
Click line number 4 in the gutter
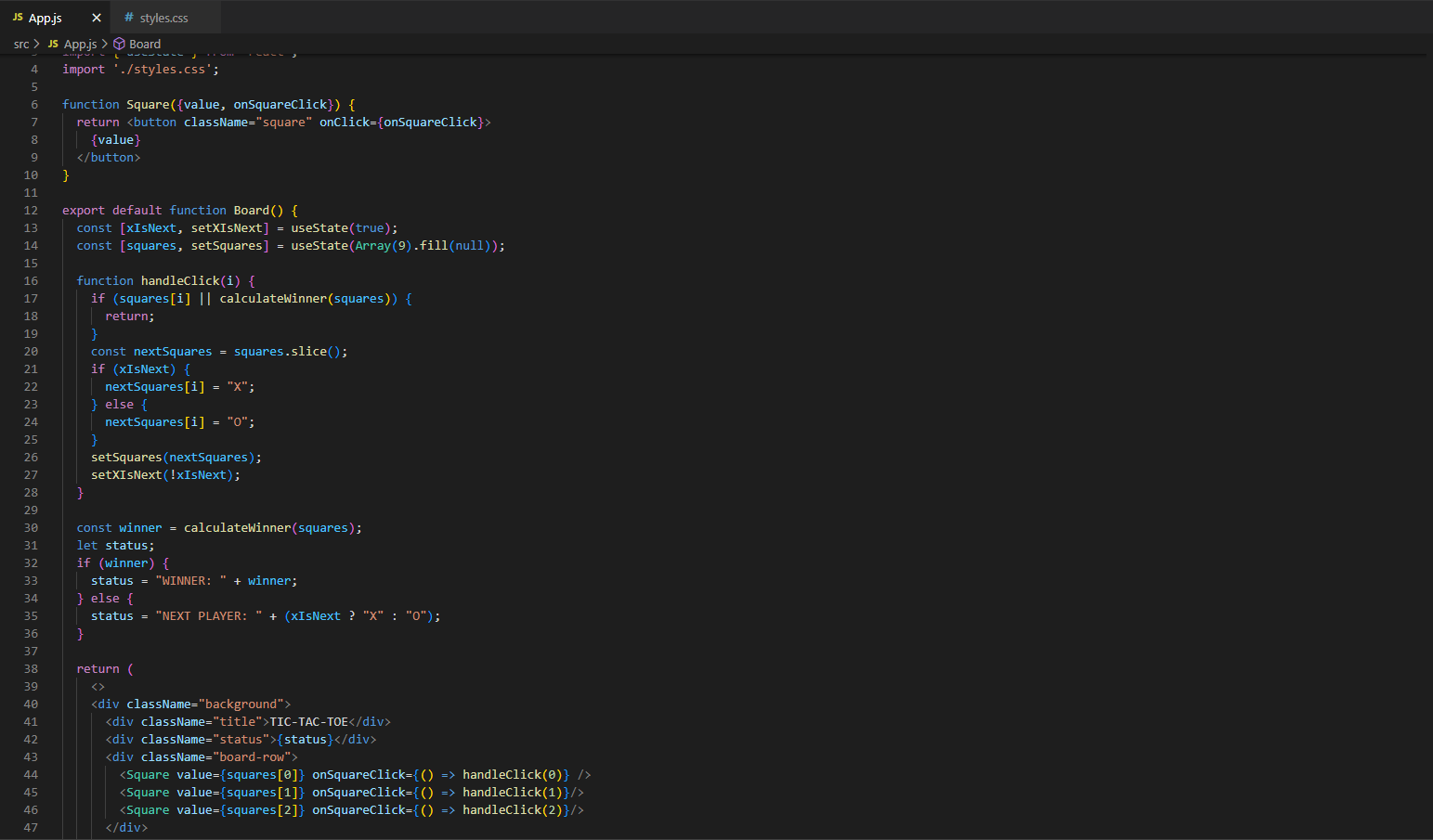(34, 70)
